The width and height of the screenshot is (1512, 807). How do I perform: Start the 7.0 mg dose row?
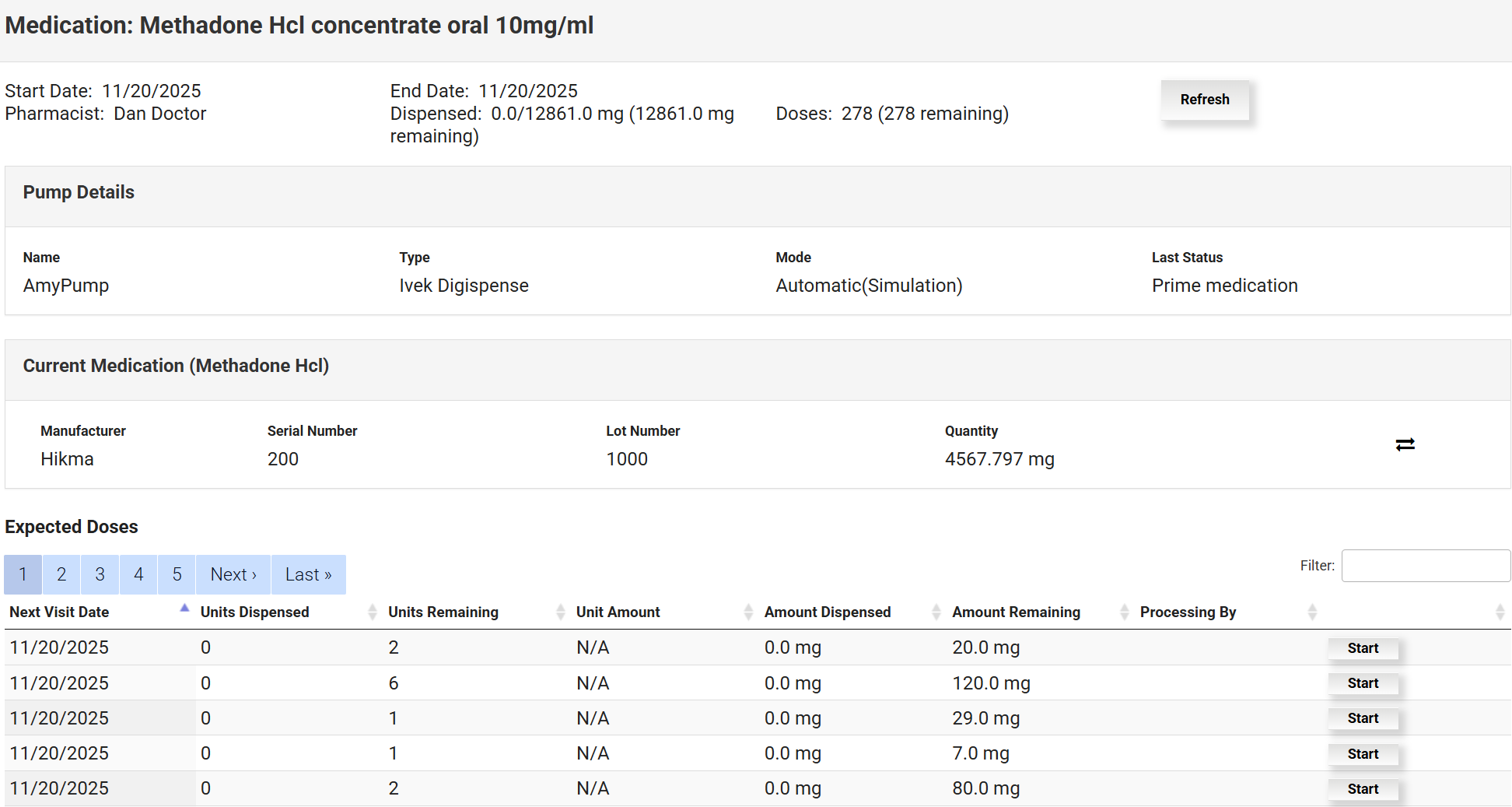pos(1362,754)
